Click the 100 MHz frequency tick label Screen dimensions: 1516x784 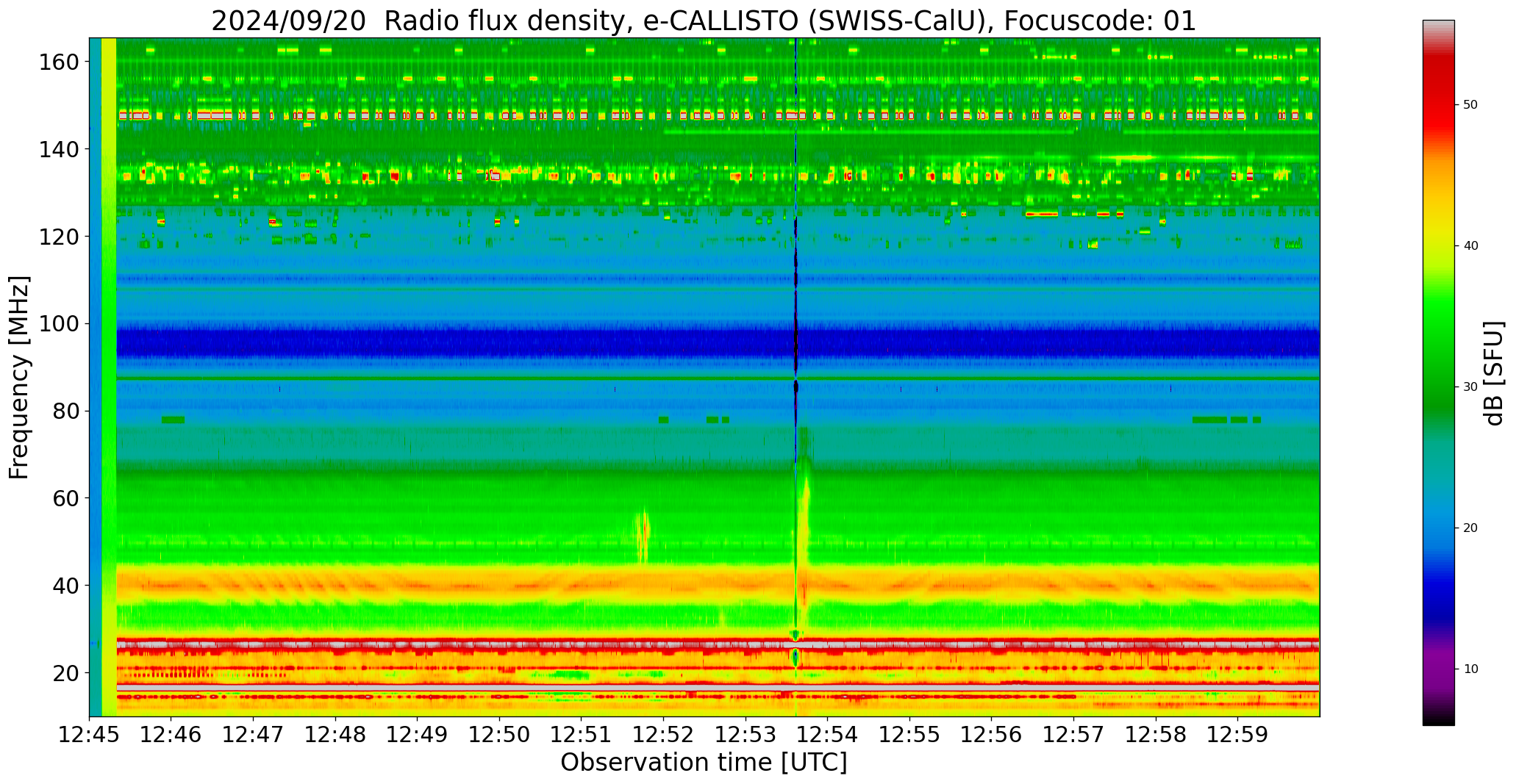point(59,324)
